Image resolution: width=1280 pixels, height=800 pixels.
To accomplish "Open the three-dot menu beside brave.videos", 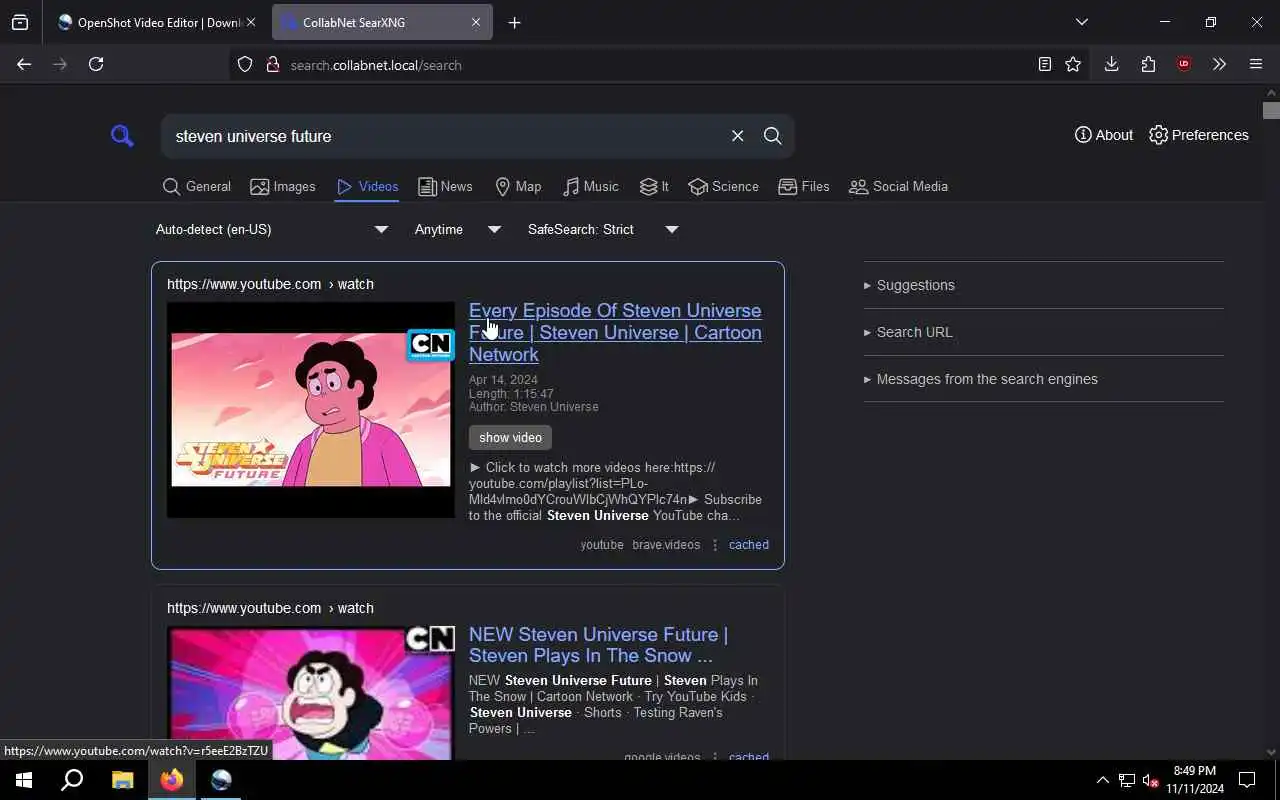I will [x=714, y=545].
